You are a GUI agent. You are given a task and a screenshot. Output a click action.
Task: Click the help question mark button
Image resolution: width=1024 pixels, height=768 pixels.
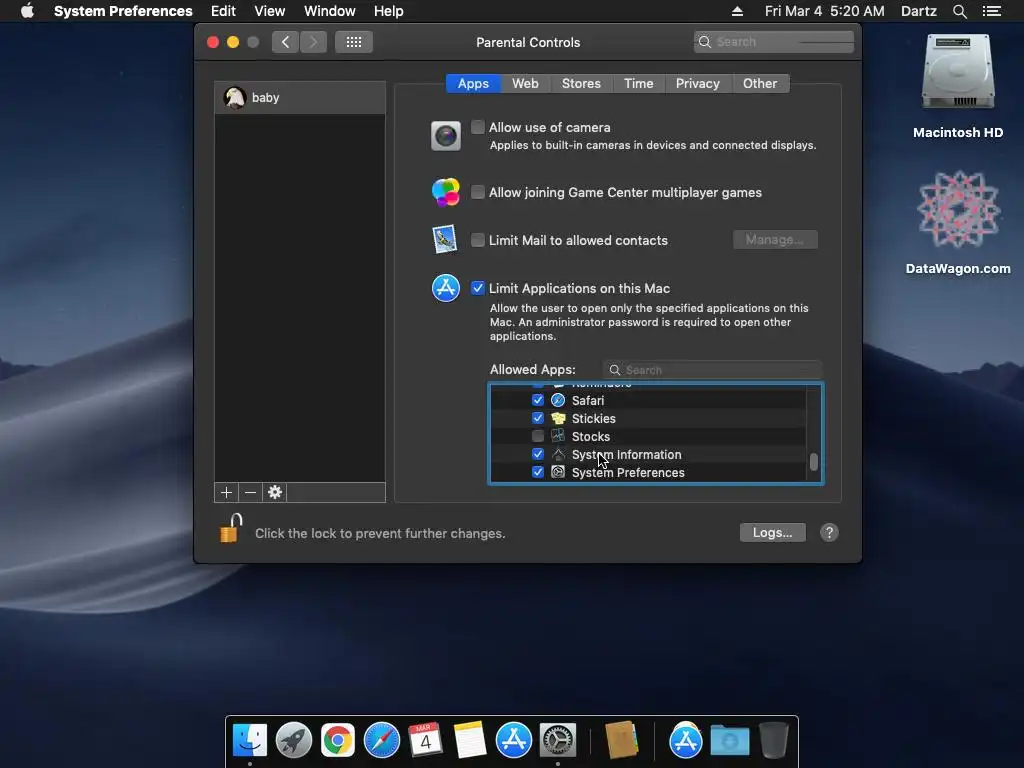pyautogui.click(x=829, y=533)
